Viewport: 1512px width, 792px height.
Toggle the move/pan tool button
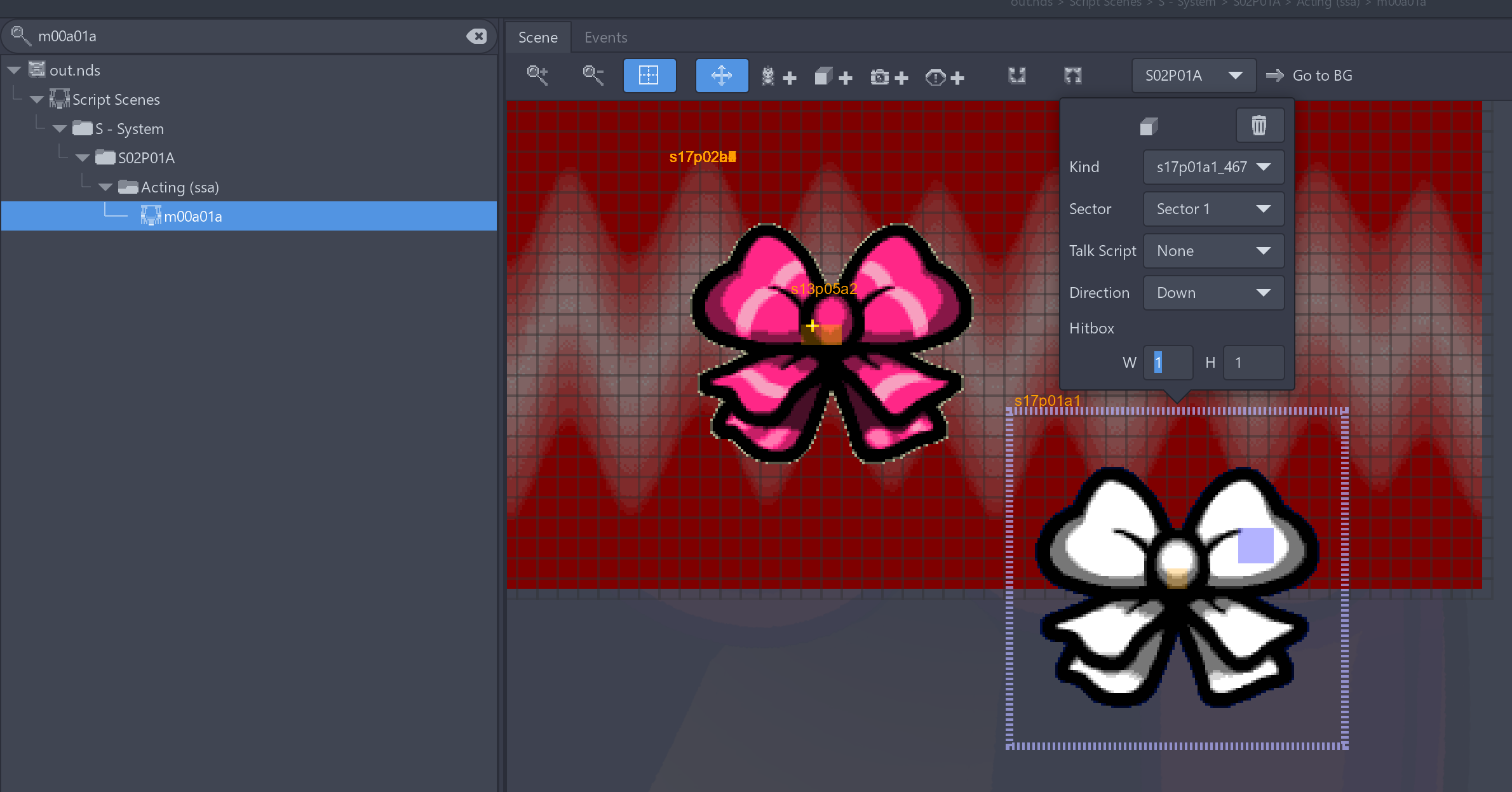pos(722,76)
